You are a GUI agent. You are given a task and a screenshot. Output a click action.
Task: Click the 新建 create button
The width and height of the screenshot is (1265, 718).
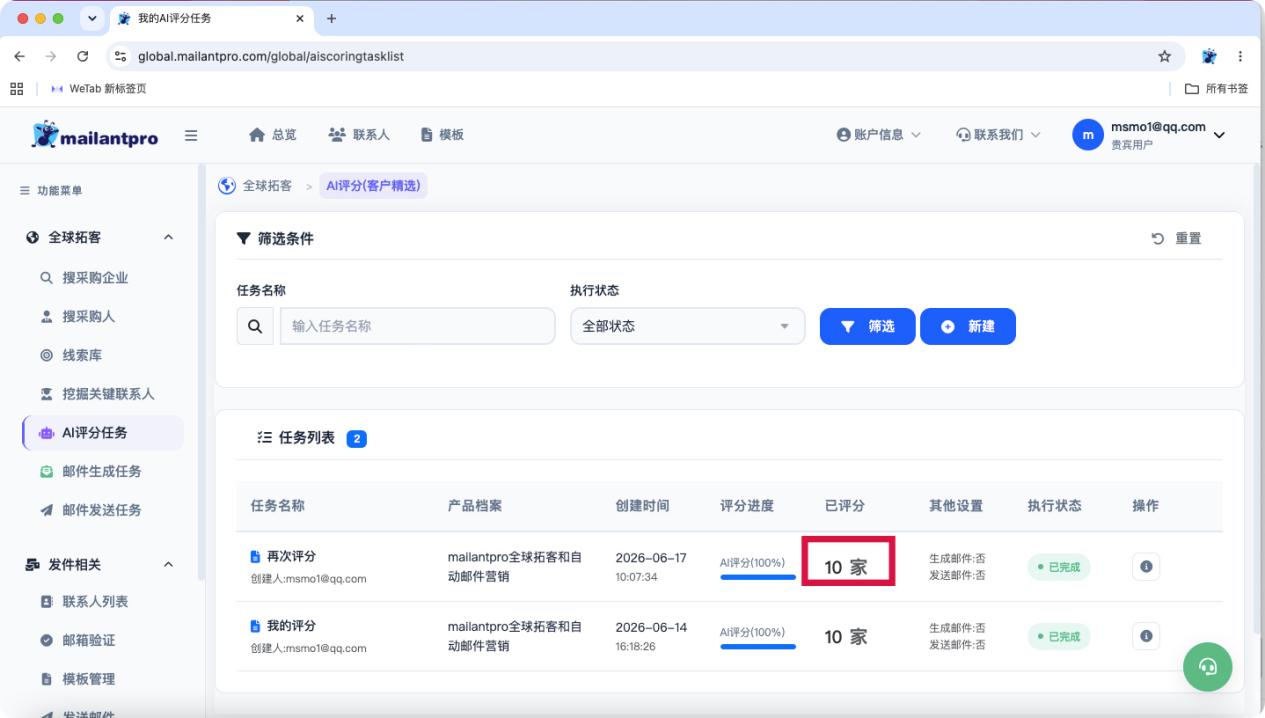pyautogui.click(x=968, y=326)
